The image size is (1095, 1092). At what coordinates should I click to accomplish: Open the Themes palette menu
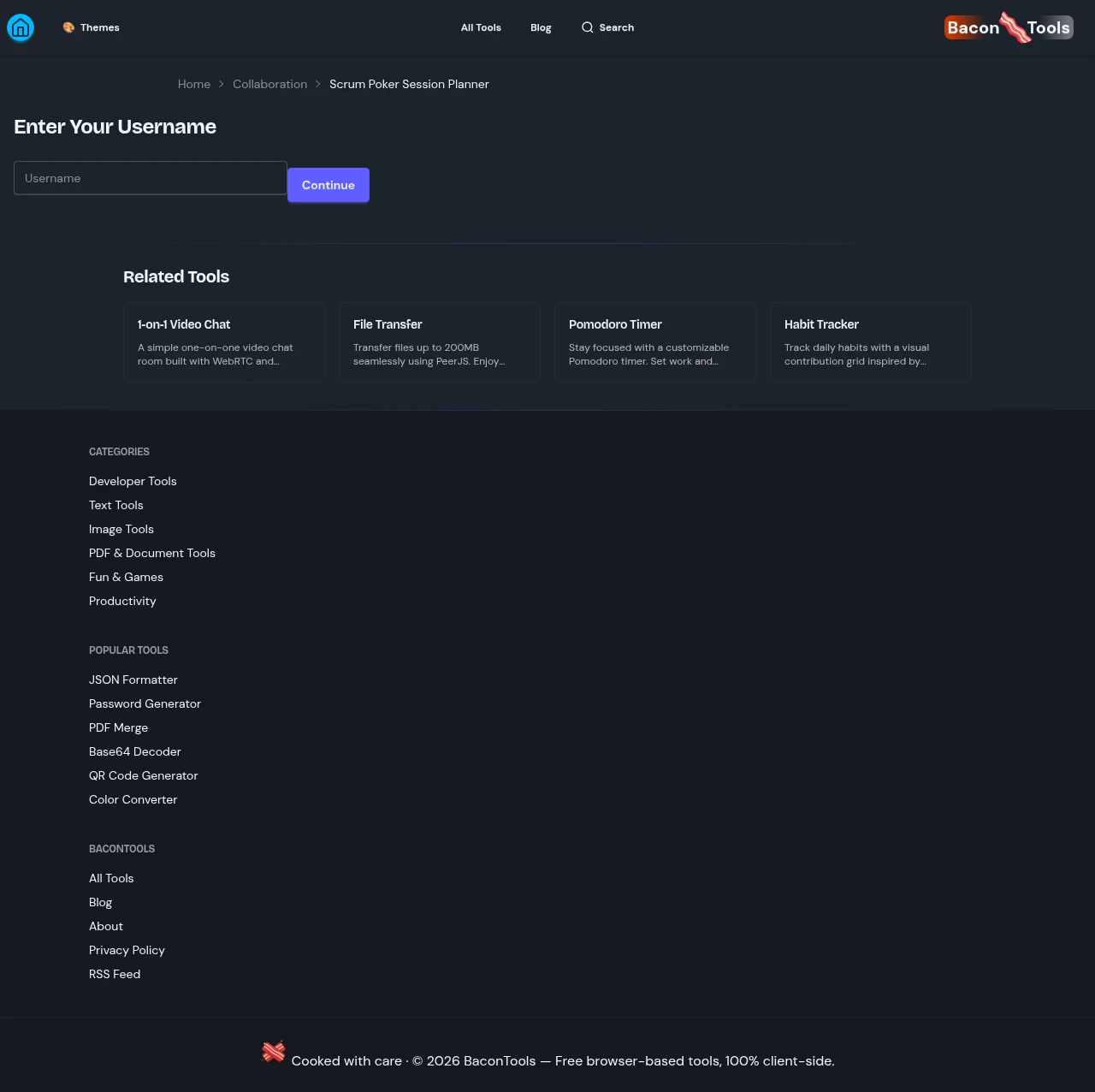click(x=91, y=27)
